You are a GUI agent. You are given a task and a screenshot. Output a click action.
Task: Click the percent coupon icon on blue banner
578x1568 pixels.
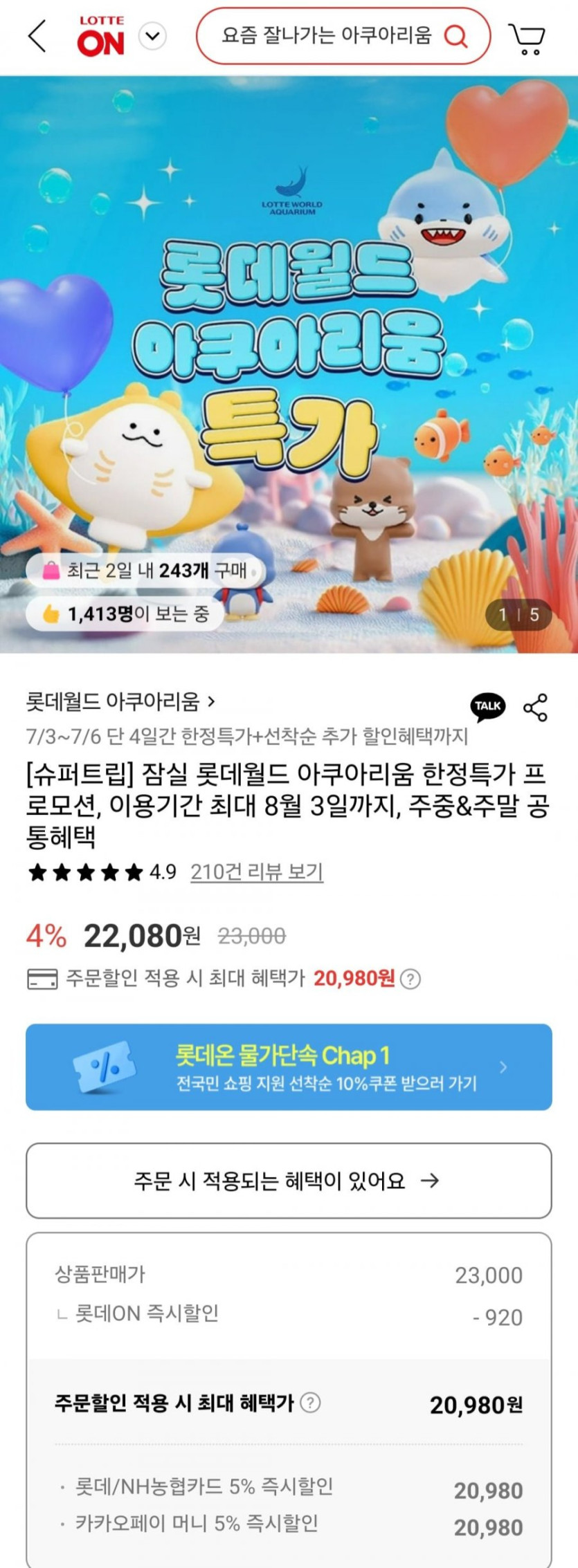tap(105, 1067)
